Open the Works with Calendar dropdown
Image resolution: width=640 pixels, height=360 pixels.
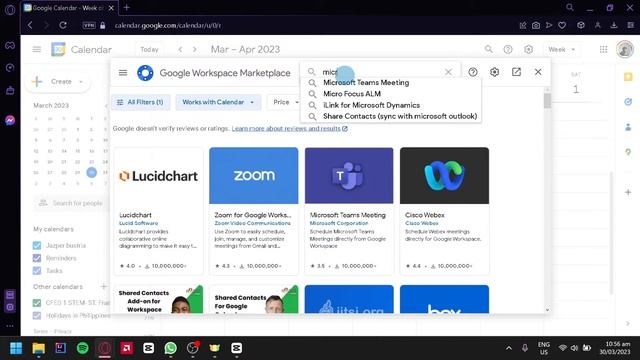pyautogui.click(x=218, y=102)
